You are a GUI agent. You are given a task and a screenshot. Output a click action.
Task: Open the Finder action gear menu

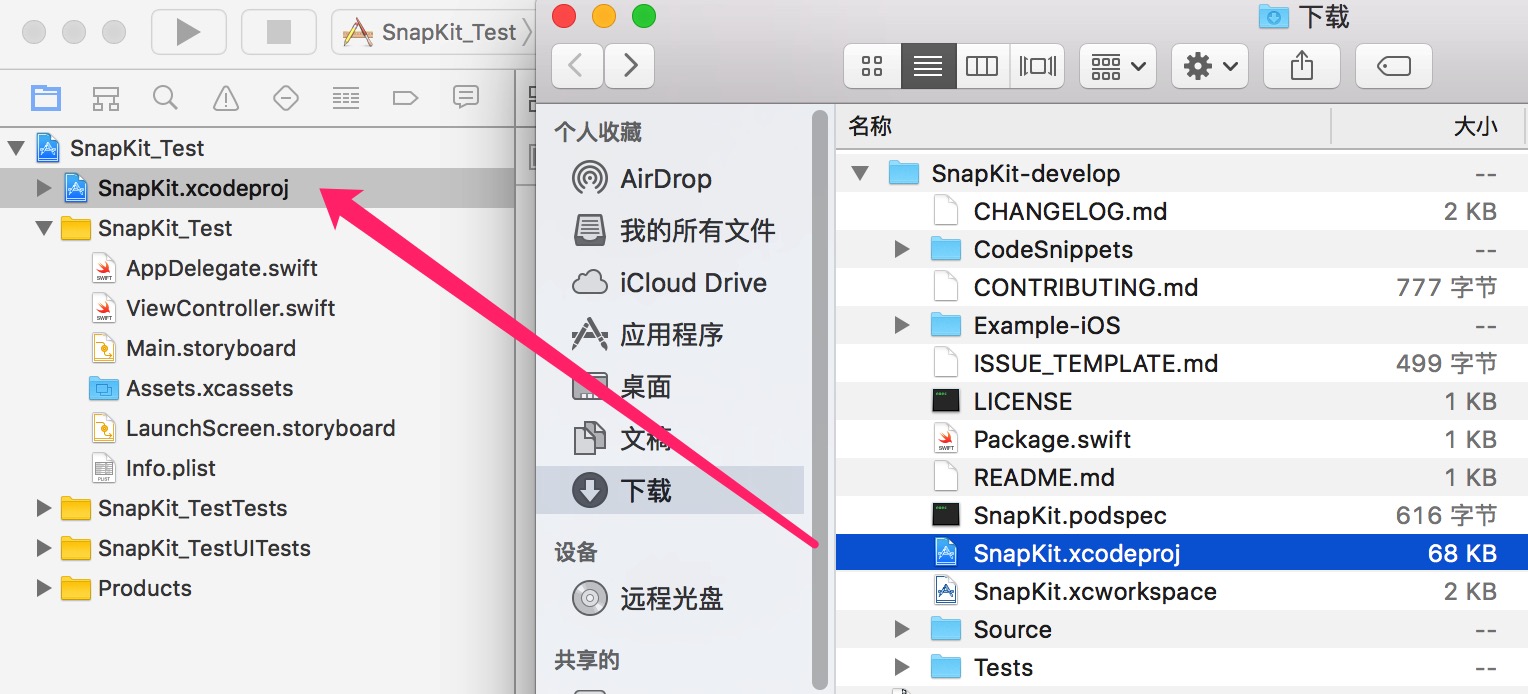pos(1210,66)
